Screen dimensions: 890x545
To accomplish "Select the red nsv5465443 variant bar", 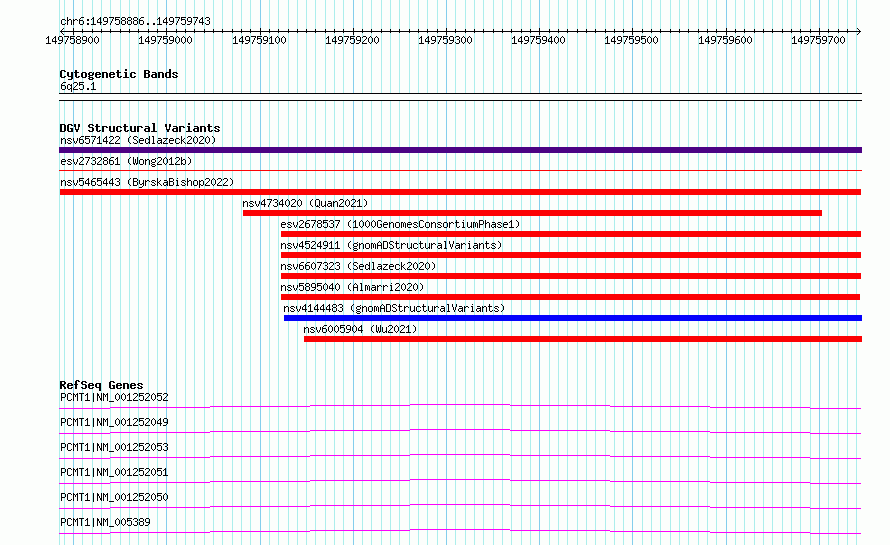I will tap(460, 192).
